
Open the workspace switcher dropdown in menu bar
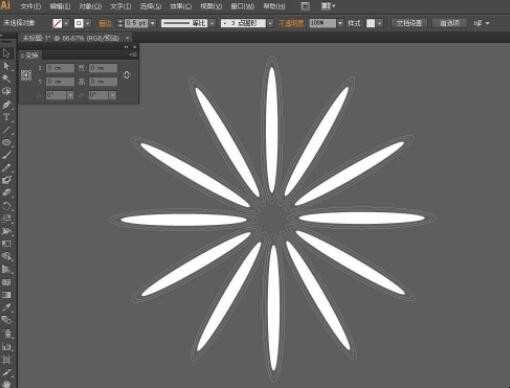coord(328,6)
